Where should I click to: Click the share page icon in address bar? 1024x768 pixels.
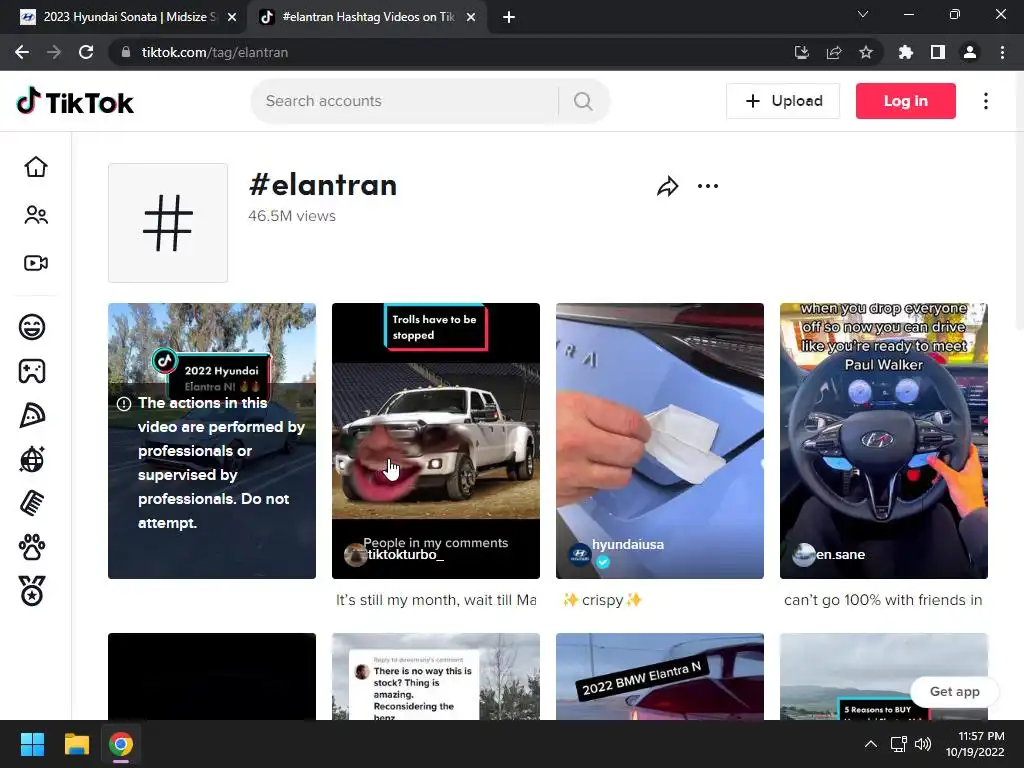click(834, 52)
